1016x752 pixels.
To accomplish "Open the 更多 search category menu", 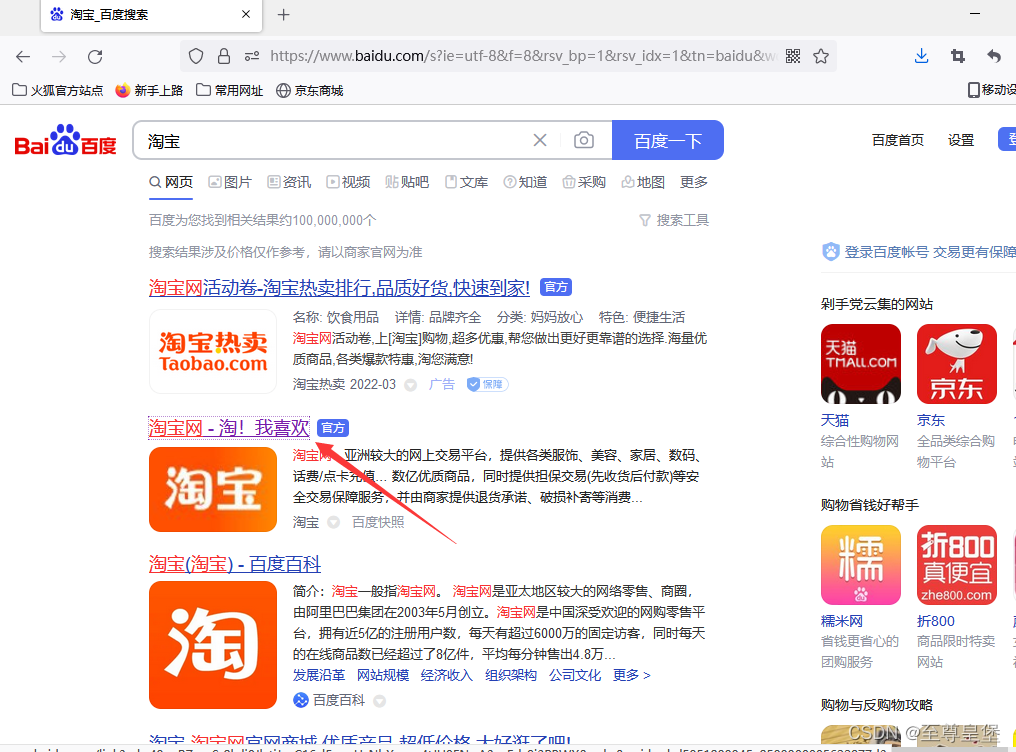I will (693, 182).
